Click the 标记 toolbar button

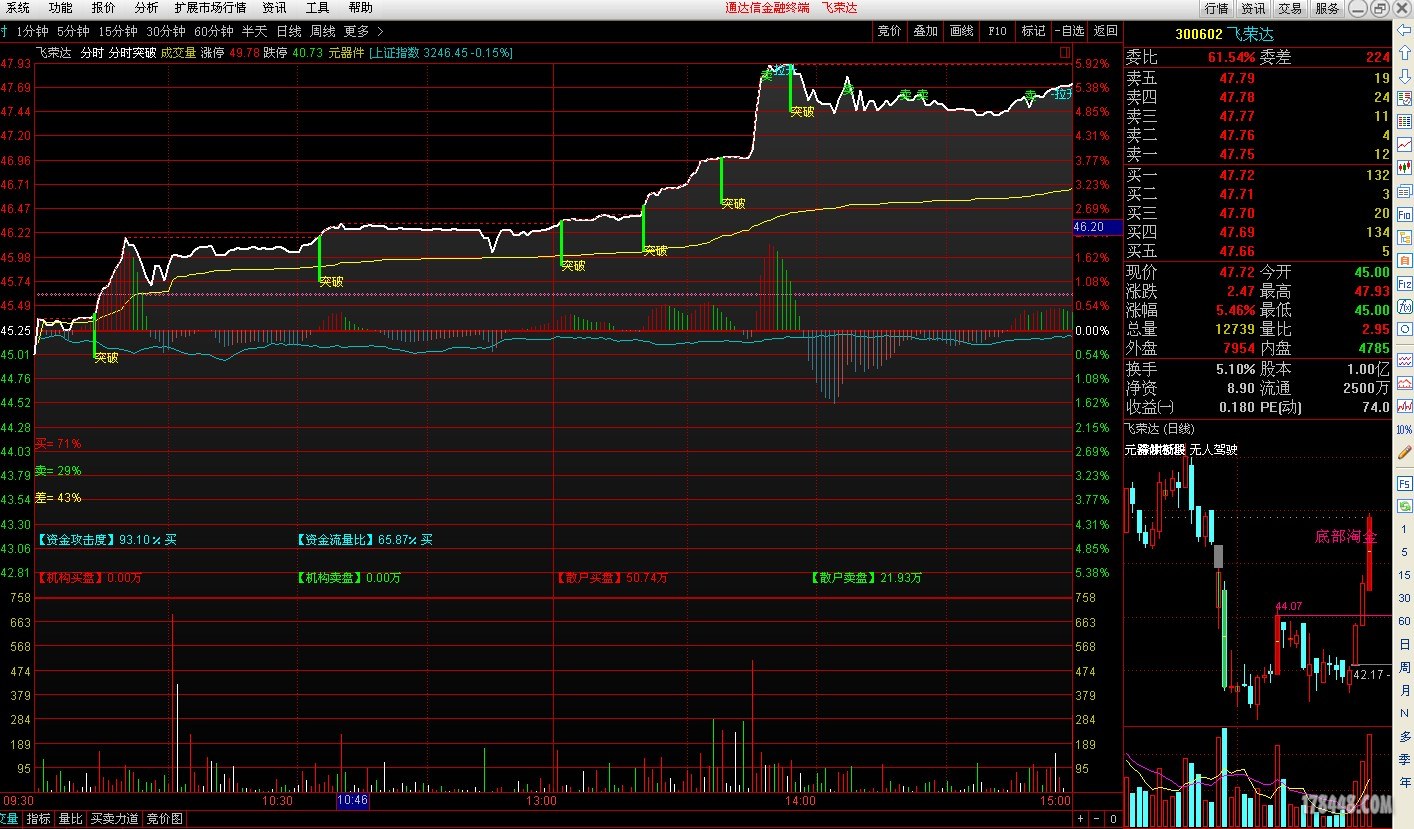pos(1033,31)
